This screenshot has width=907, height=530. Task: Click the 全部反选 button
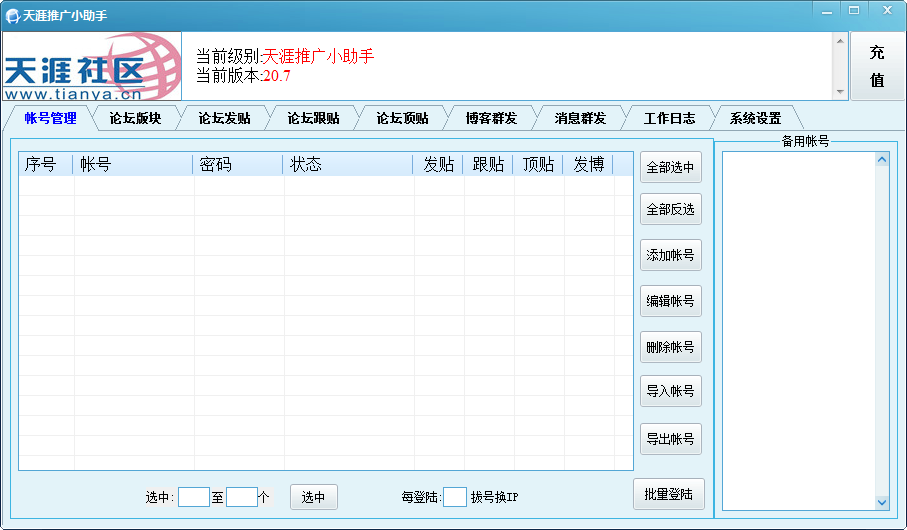(670, 209)
